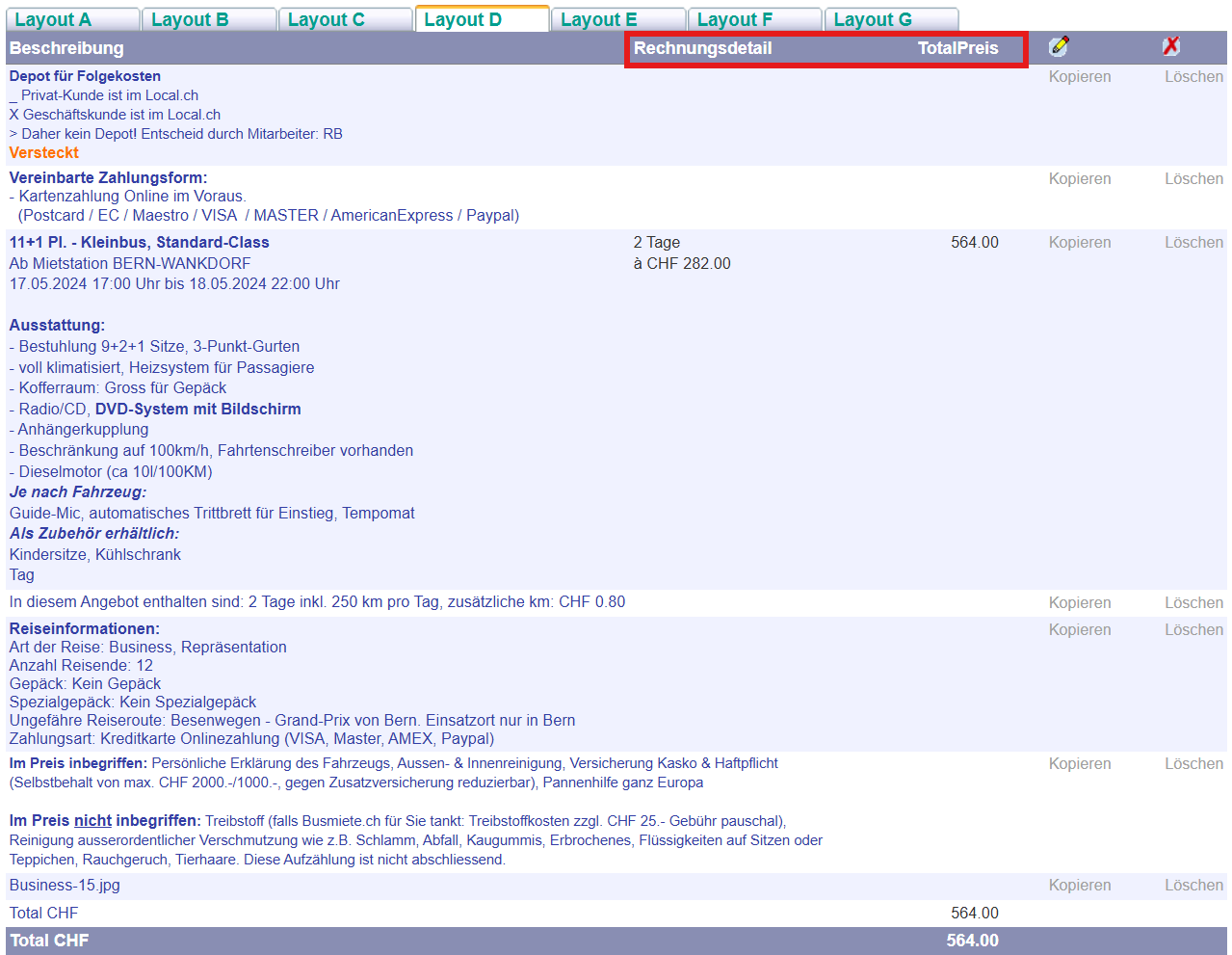
Task: Copy the 'In diesem Angebot enthalten' row
Action: pyautogui.click(x=1080, y=603)
